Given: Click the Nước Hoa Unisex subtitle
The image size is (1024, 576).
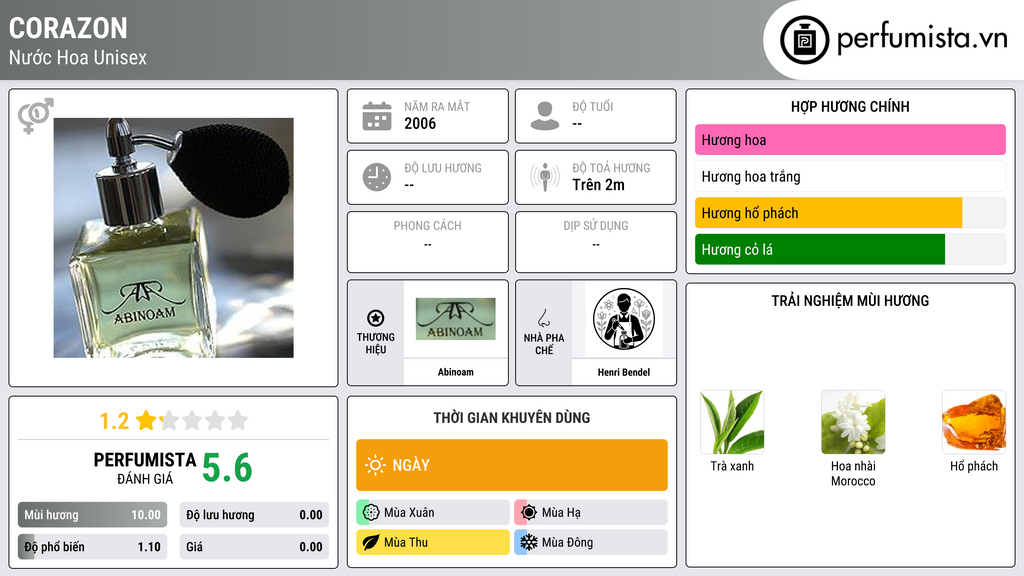Looking at the screenshot, I should point(78,57).
